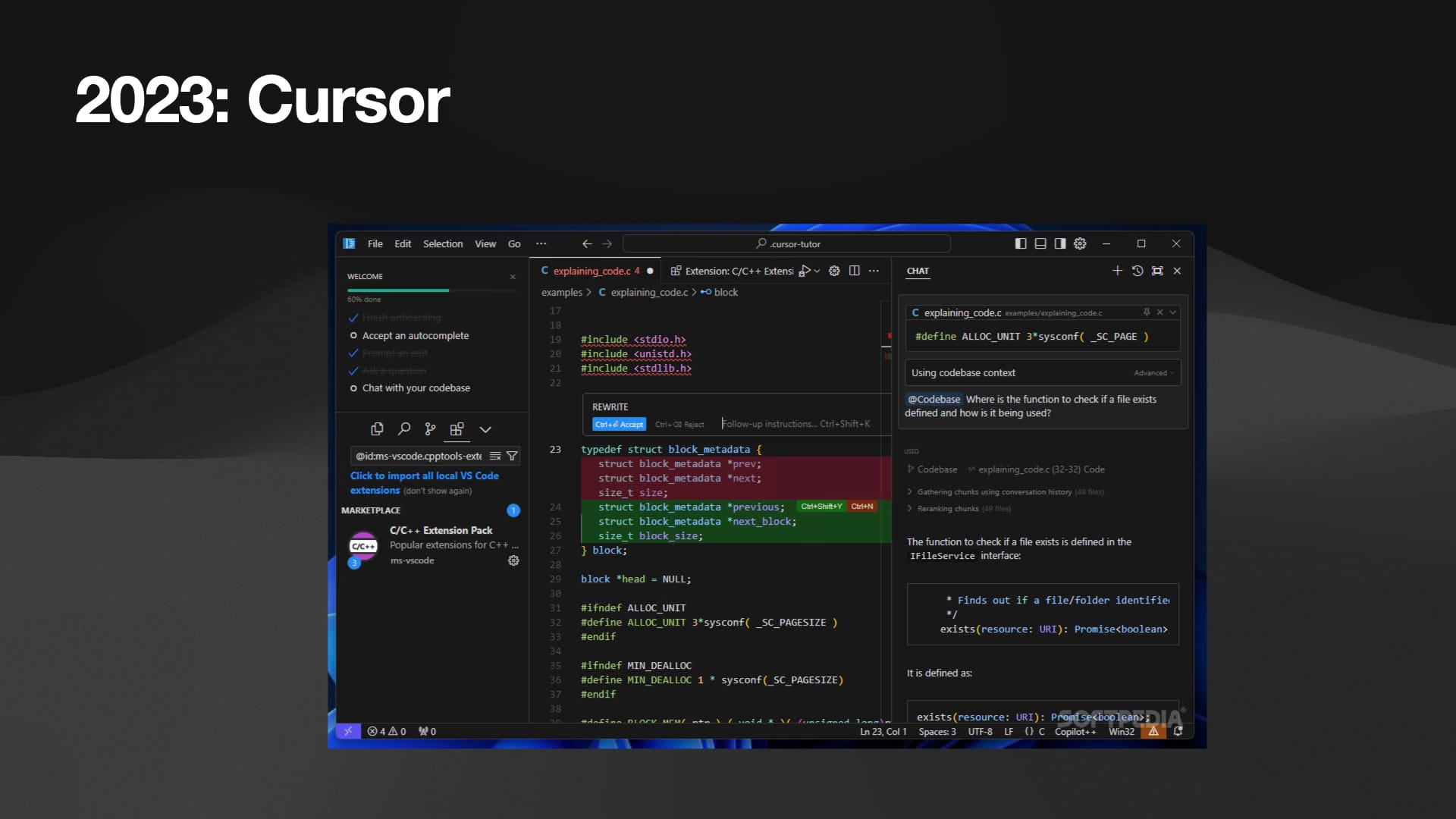1456x819 pixels.
Task: Open the Explorer files icon in the sidebar
Action: point(377,429)
